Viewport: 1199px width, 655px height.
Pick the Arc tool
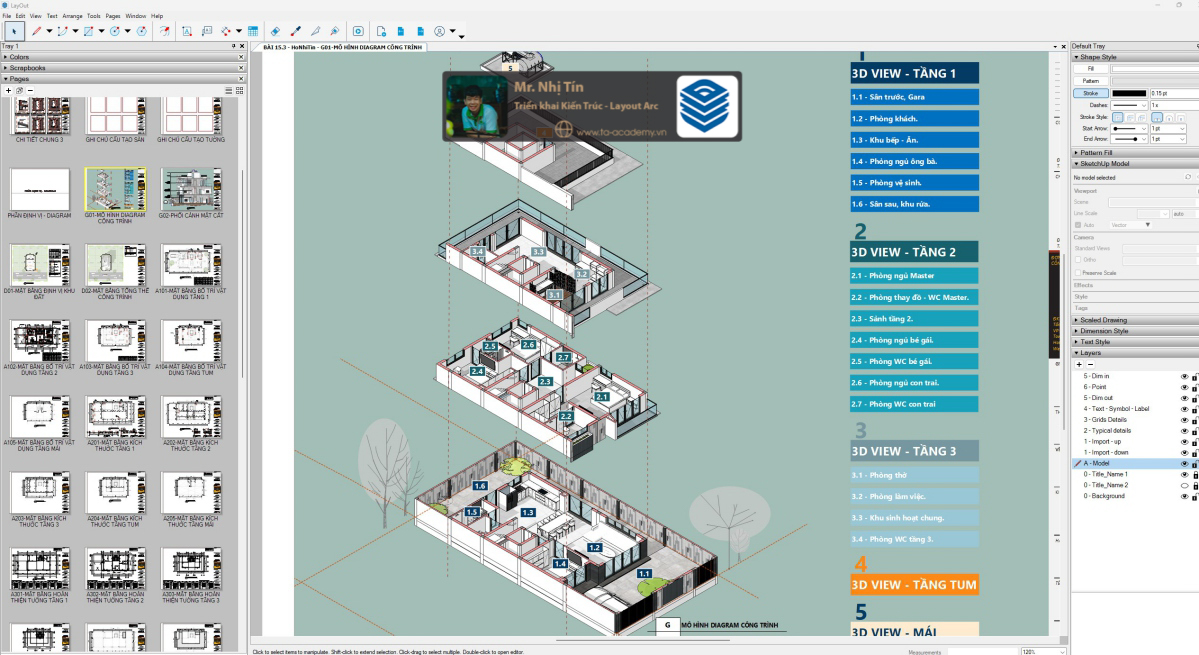(x=63, y=31)
